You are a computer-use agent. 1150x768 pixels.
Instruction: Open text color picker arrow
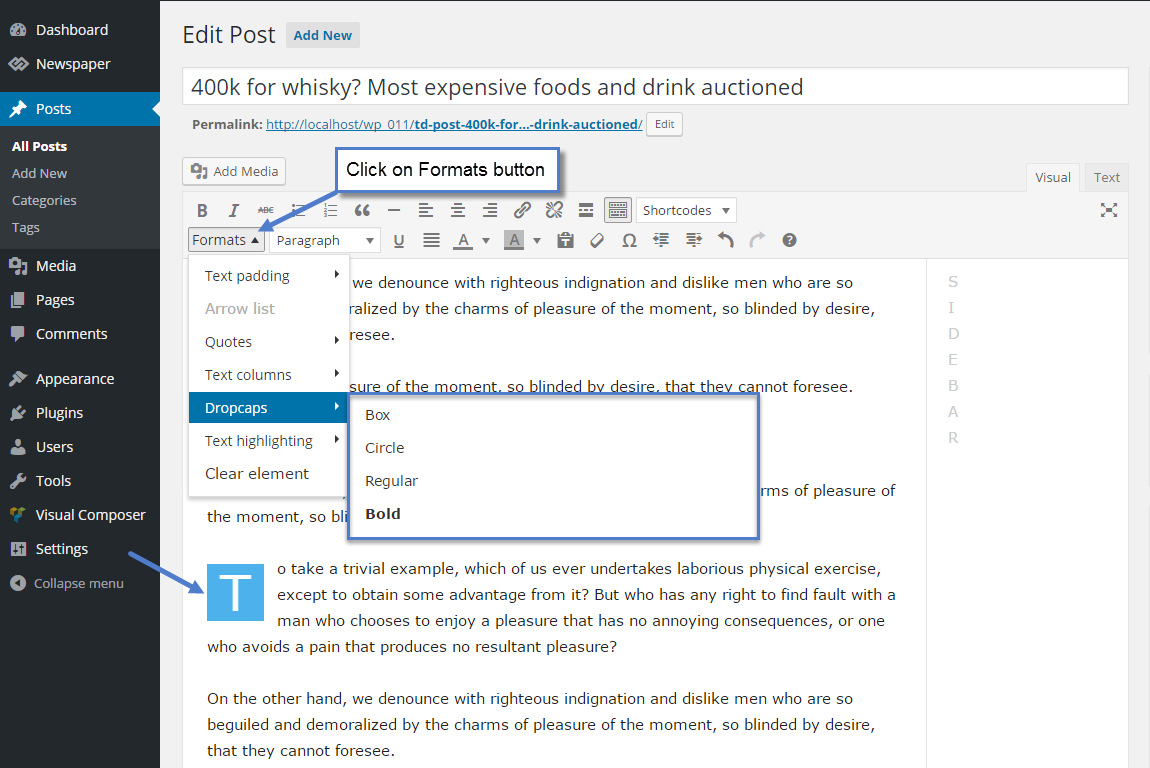(x=486, y=241)
